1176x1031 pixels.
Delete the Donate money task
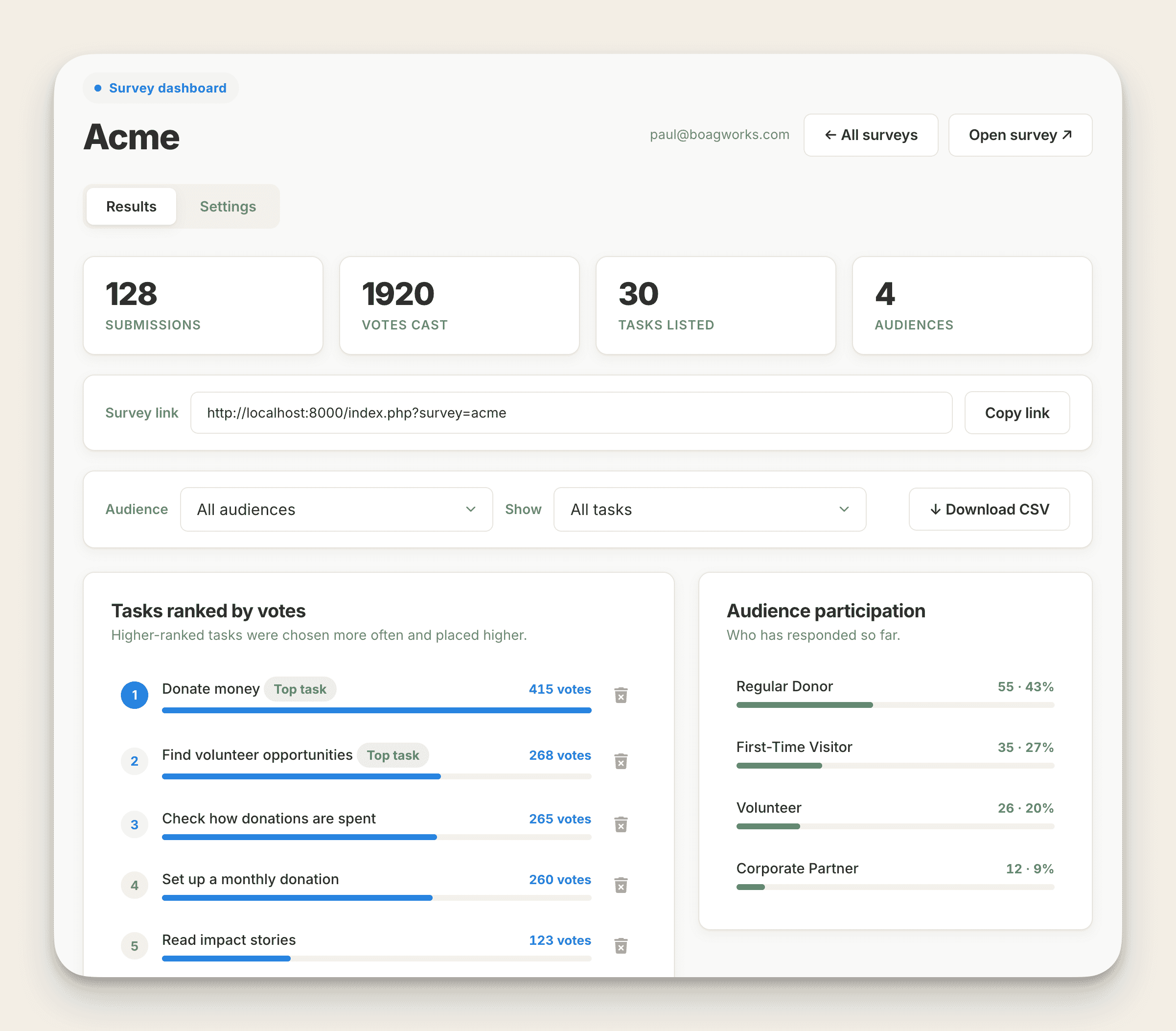click(621, 695)
